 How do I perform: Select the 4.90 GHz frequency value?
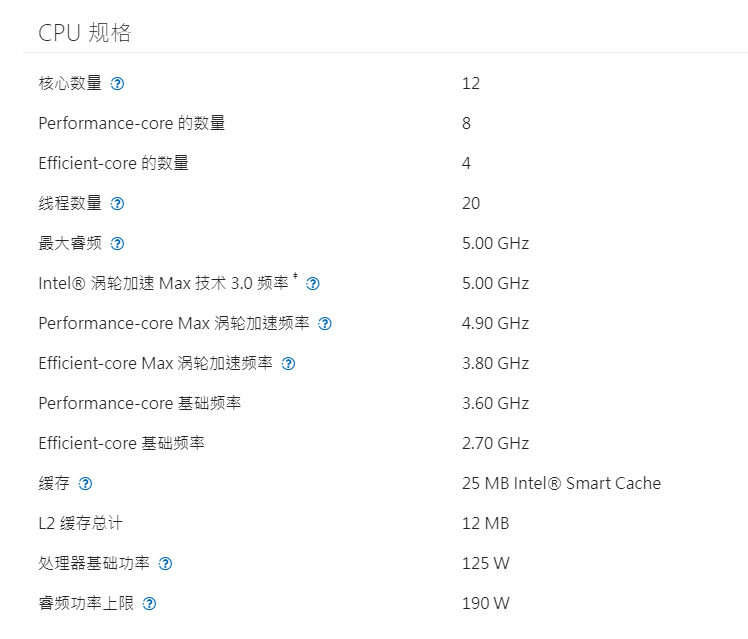click(495, 324)
